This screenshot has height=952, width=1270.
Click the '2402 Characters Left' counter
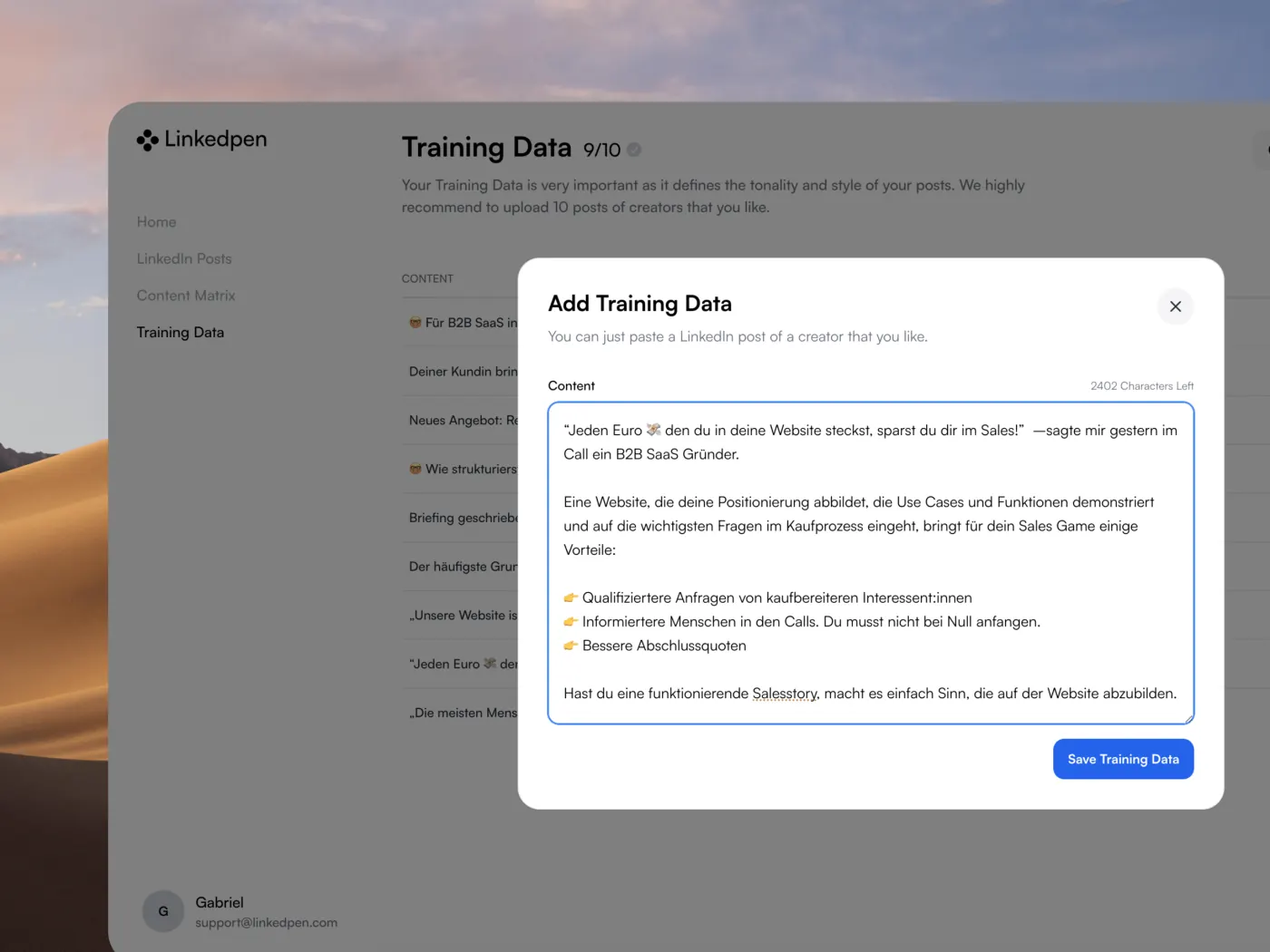pos(1141,386)
